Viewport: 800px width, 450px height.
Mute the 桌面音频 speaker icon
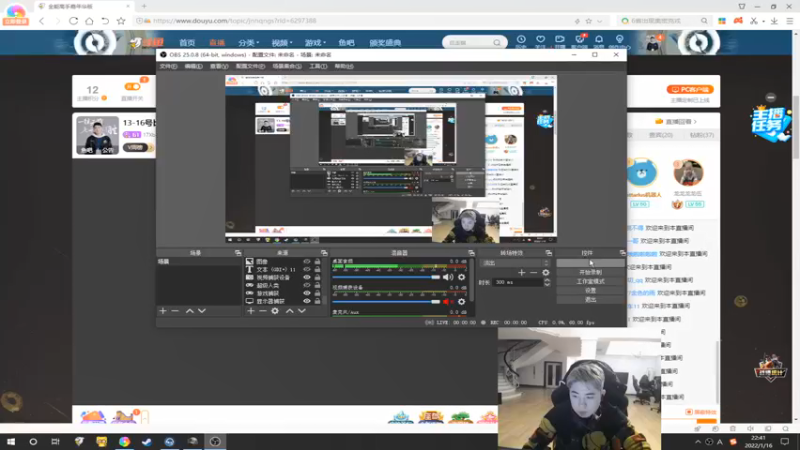click(x=448, y=277)
